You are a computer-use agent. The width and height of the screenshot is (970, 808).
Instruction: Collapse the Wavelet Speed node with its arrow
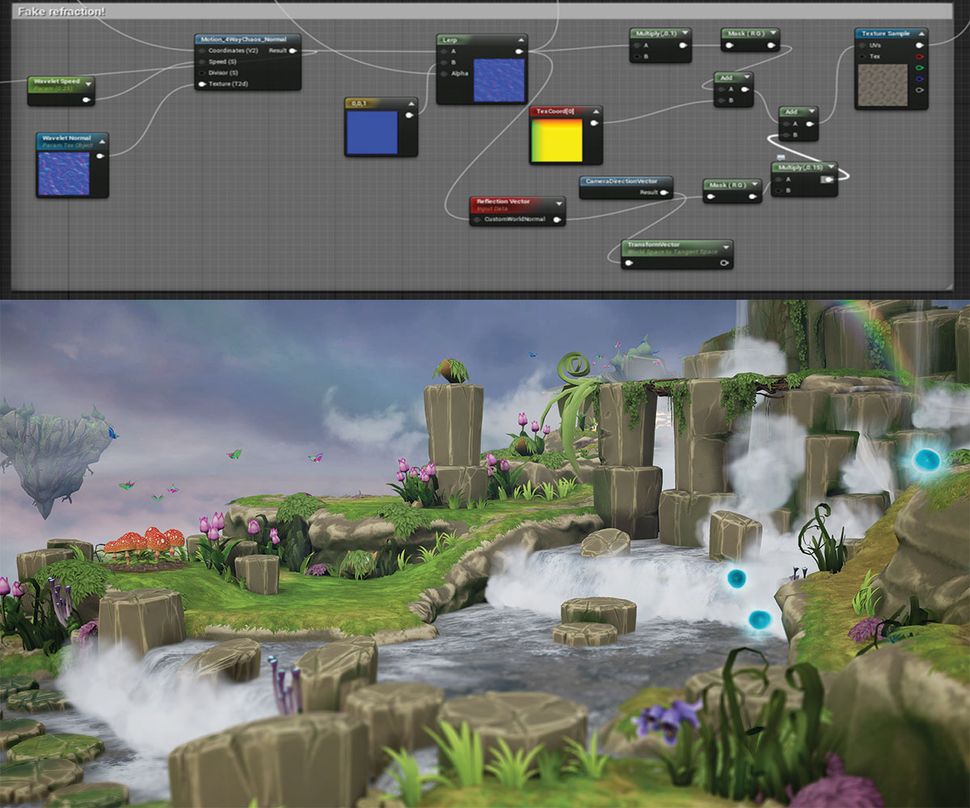click(88, 84)
